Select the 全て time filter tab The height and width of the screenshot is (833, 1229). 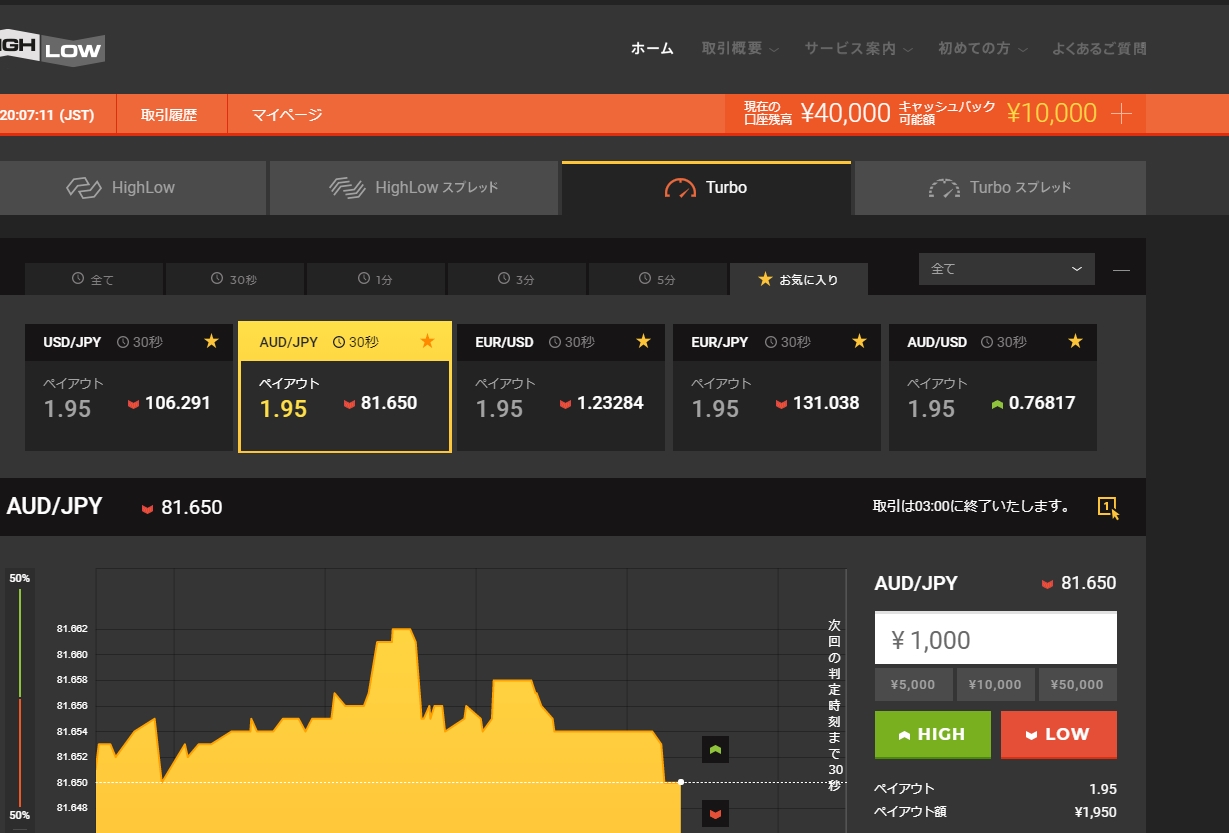click(93, 280)
